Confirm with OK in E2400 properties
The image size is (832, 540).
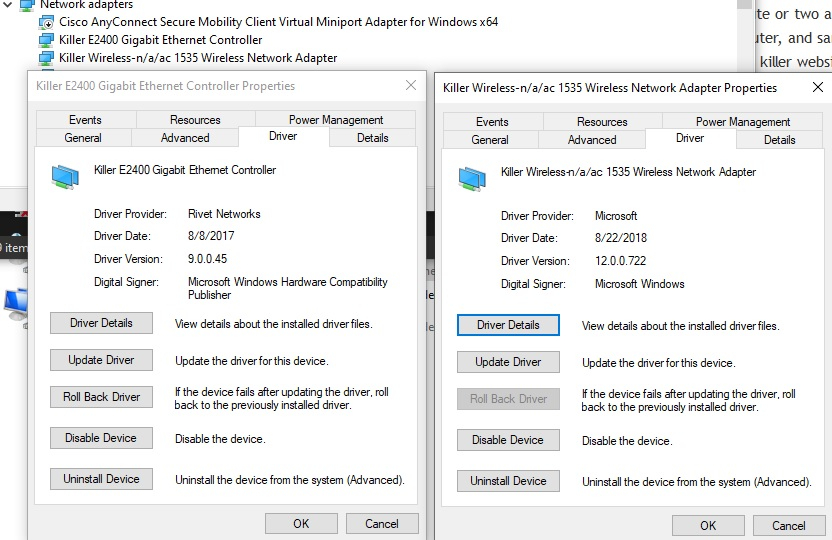coord(301,524)
